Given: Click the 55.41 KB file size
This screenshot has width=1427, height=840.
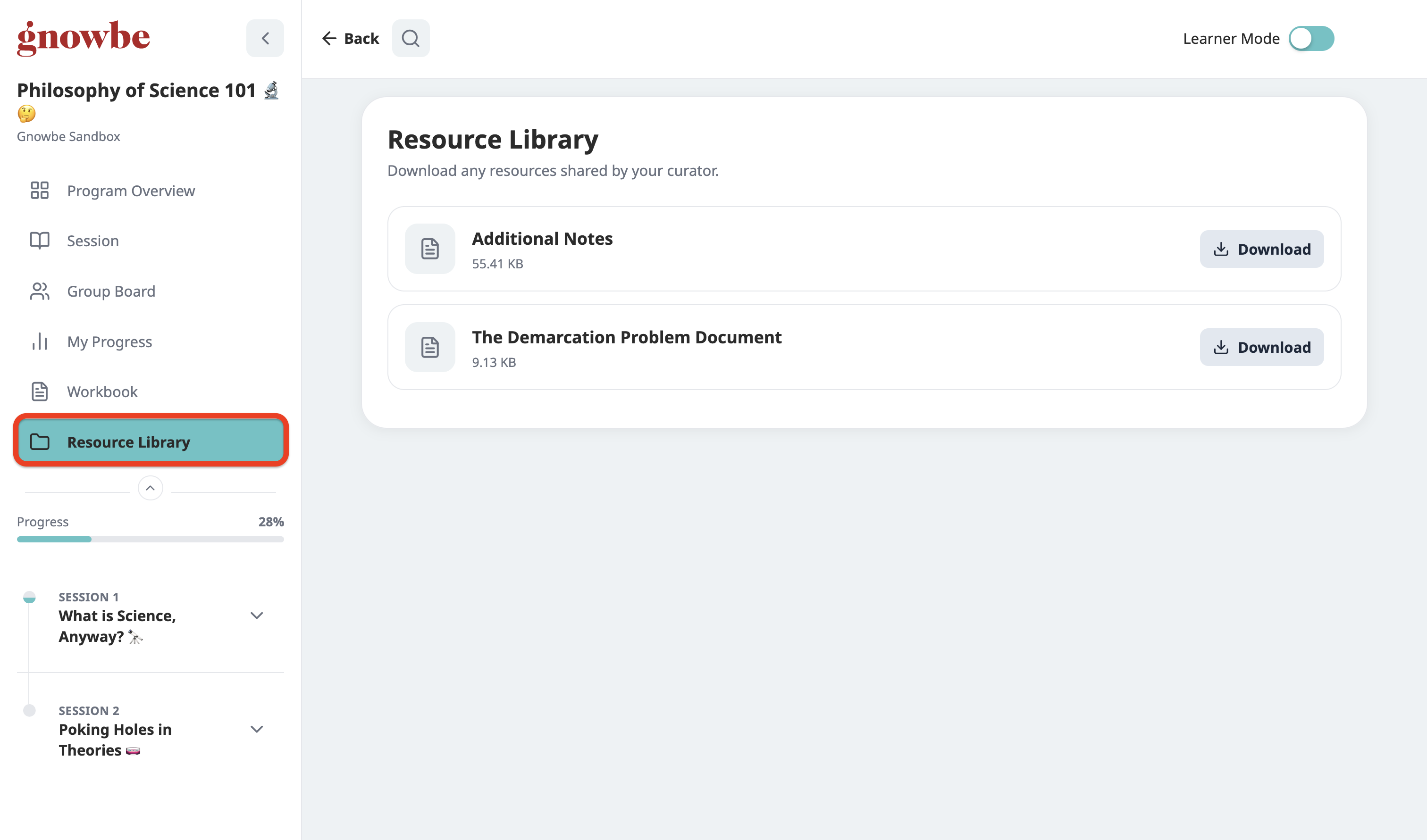Looking at the screenshot, I should click(x=497, y=264).
